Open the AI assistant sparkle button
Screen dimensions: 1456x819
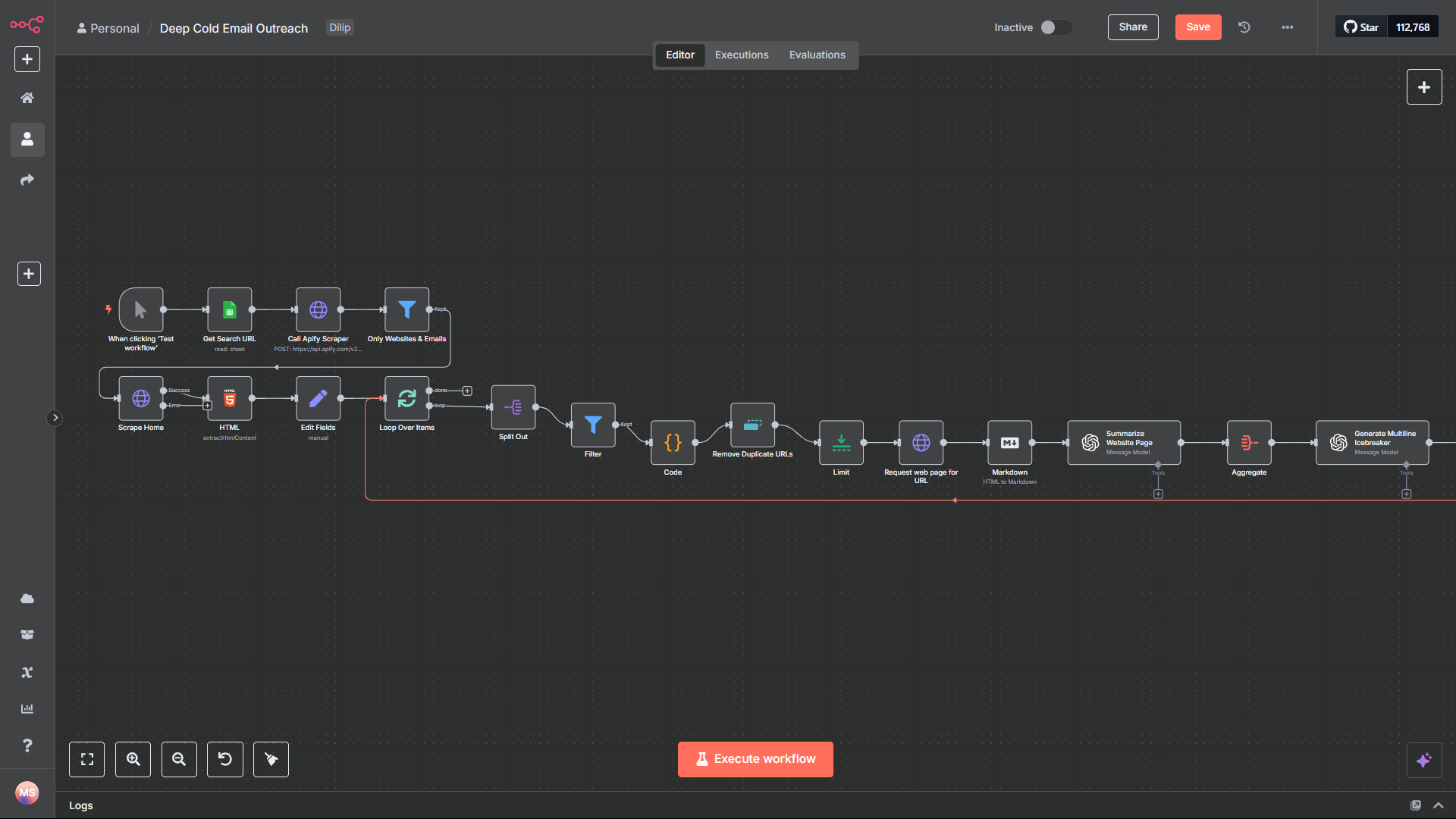(x=1423, y=760)
